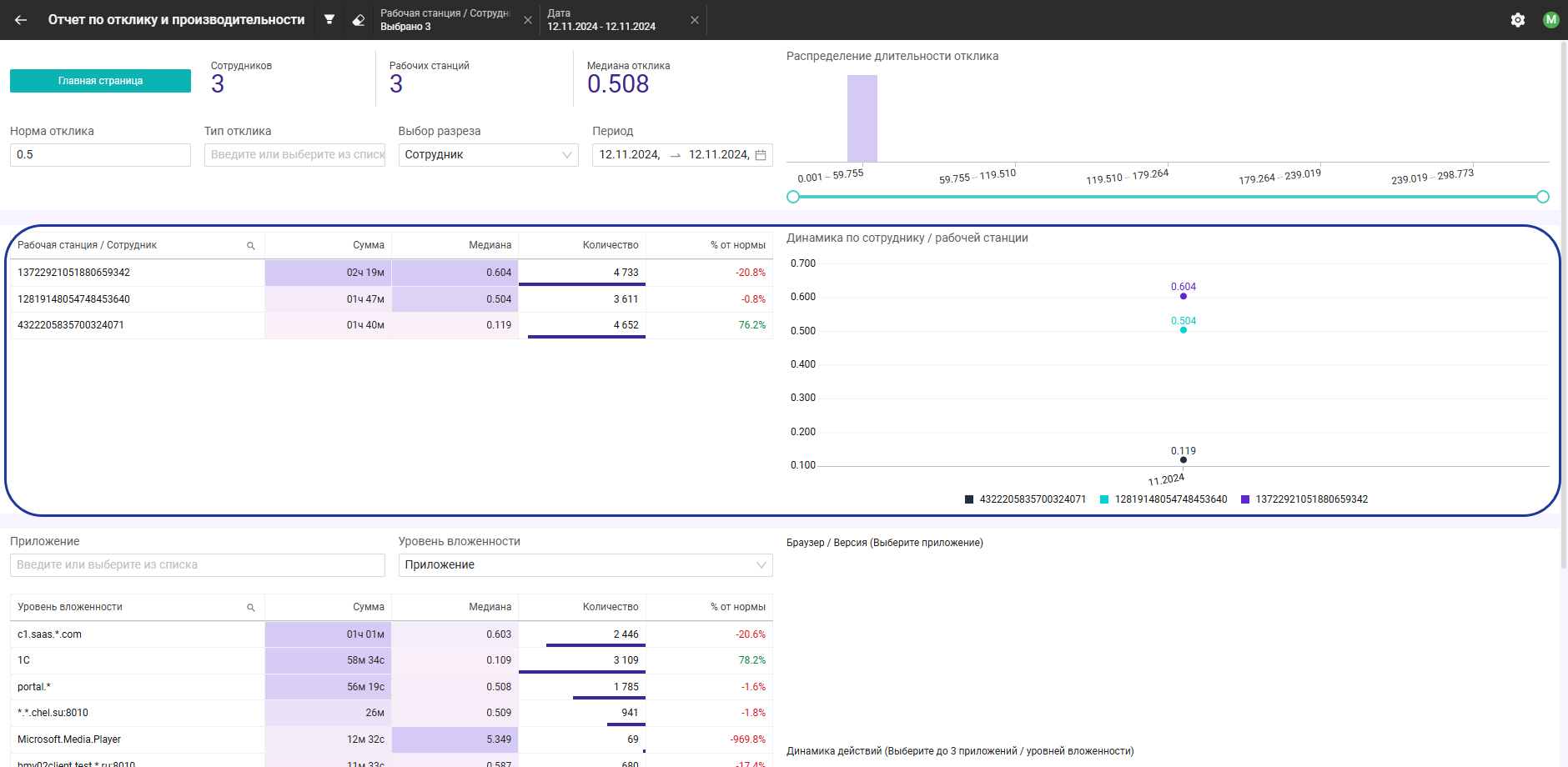1568x767 pixels.
Task: Click the 5.349 median cell
Action: click(455, 739)
